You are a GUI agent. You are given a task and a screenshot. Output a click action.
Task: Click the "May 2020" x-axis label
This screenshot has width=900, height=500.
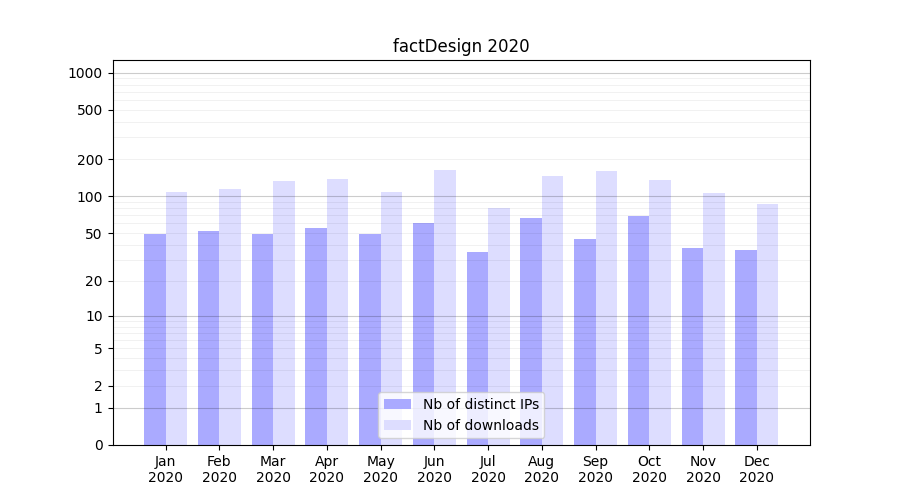380,469
